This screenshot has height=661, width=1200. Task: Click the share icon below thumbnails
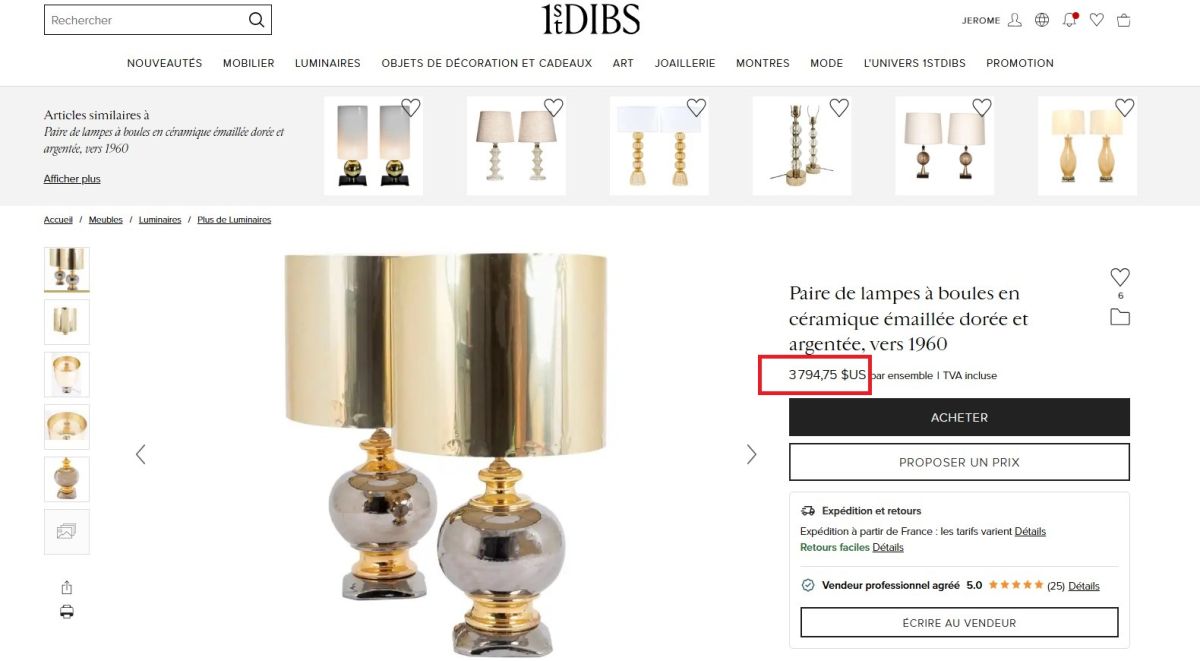click(67, 587)
